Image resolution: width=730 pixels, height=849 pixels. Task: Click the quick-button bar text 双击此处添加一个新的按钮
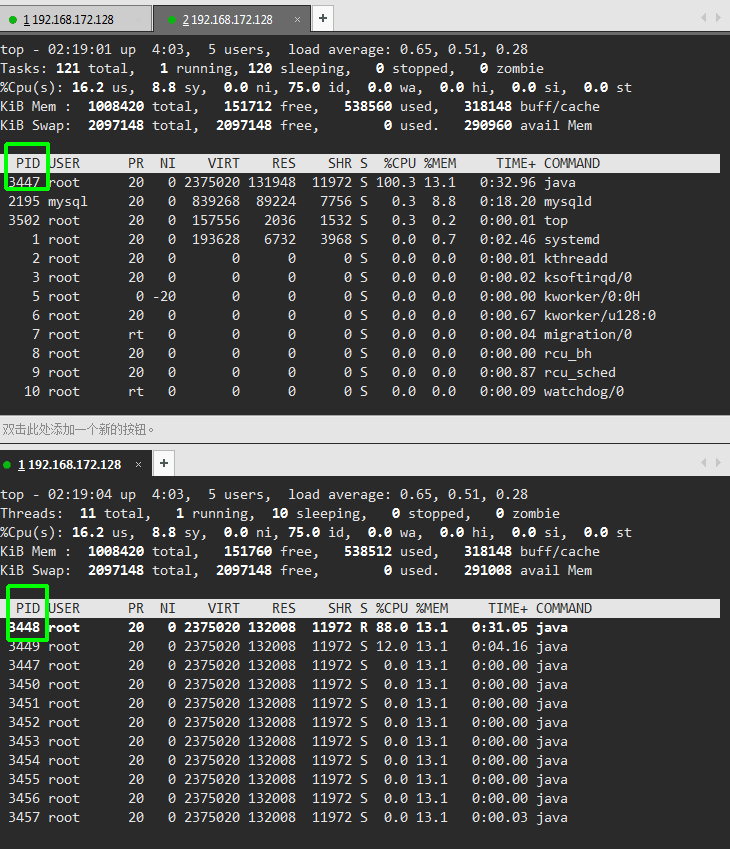coord(78,429)
